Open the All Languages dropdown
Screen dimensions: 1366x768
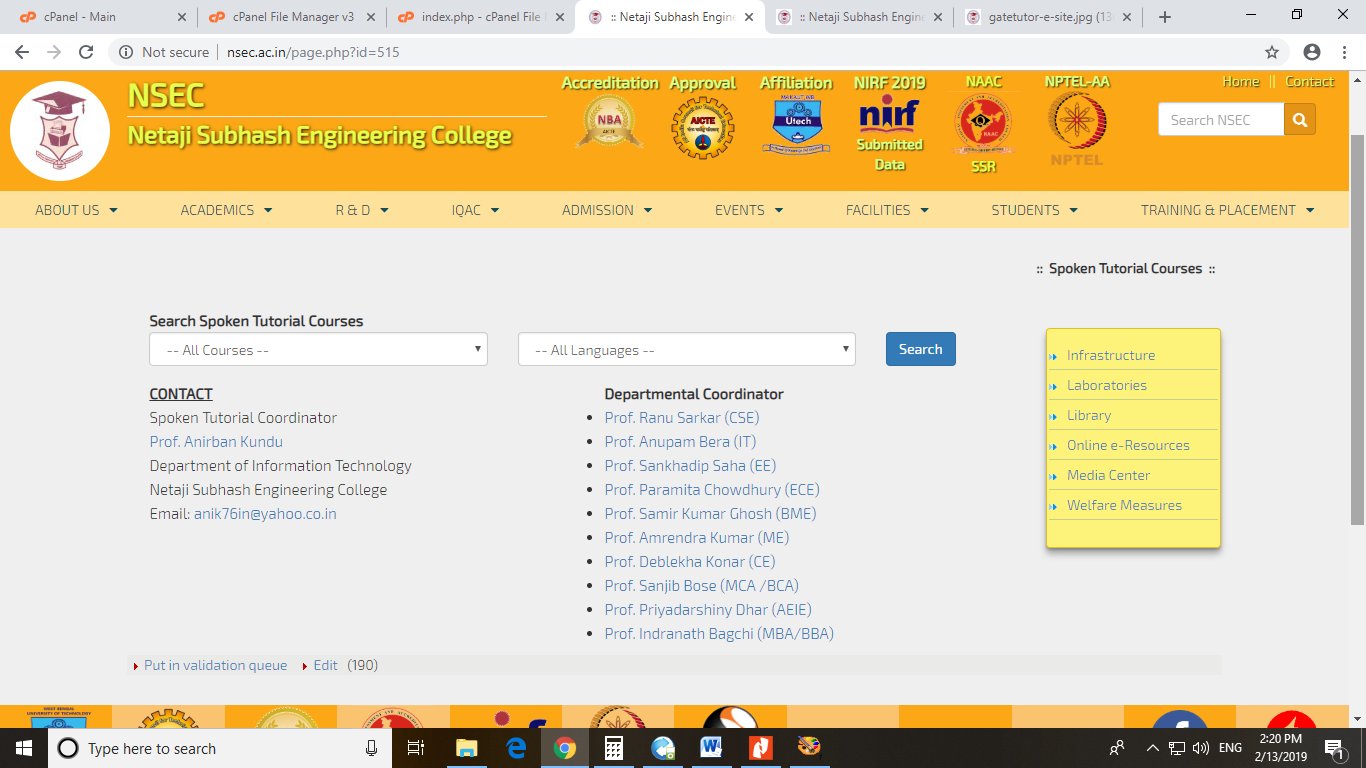point(686,350)
